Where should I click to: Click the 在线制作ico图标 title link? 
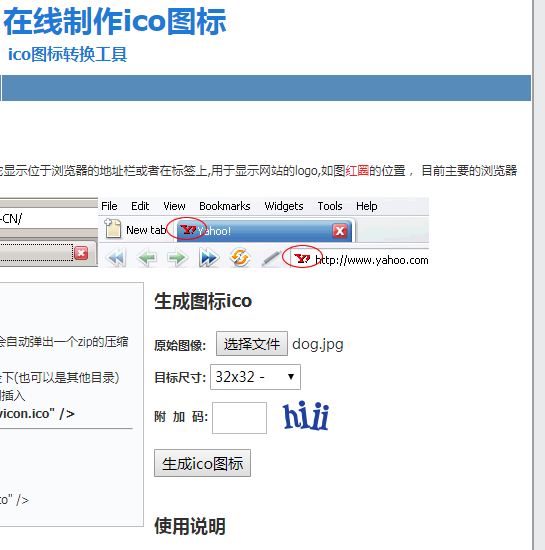tap(115, 22)
